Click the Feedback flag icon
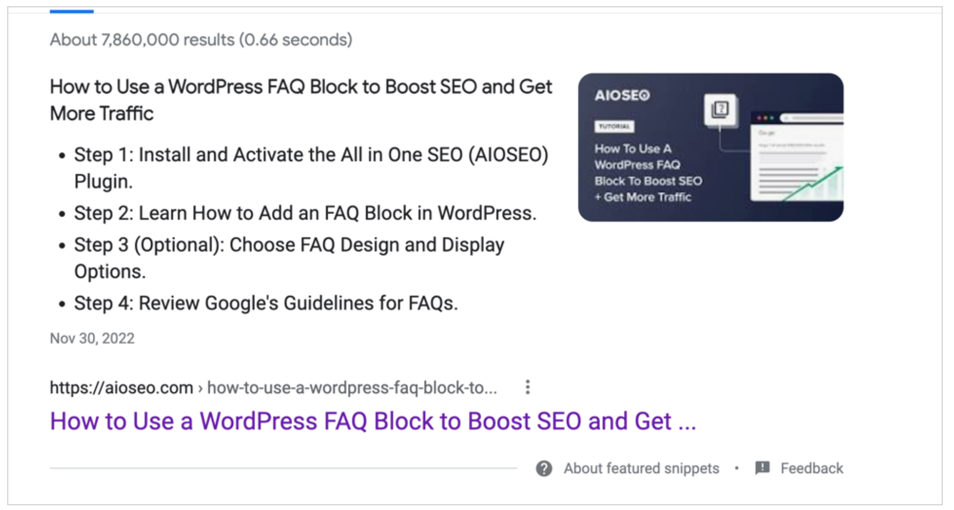This screenshot has width=954, height=510. pyautogui.click(x=762, y=468)
